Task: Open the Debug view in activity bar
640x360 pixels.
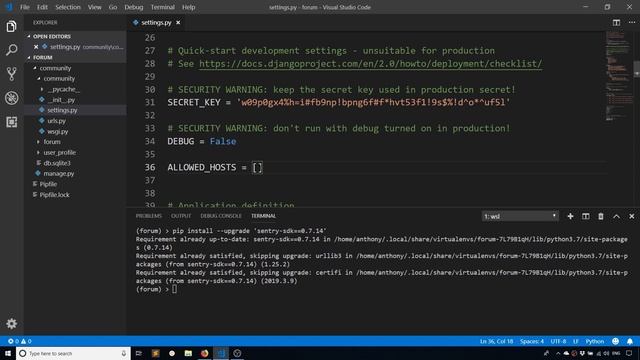Action: (x=11, y=98)
